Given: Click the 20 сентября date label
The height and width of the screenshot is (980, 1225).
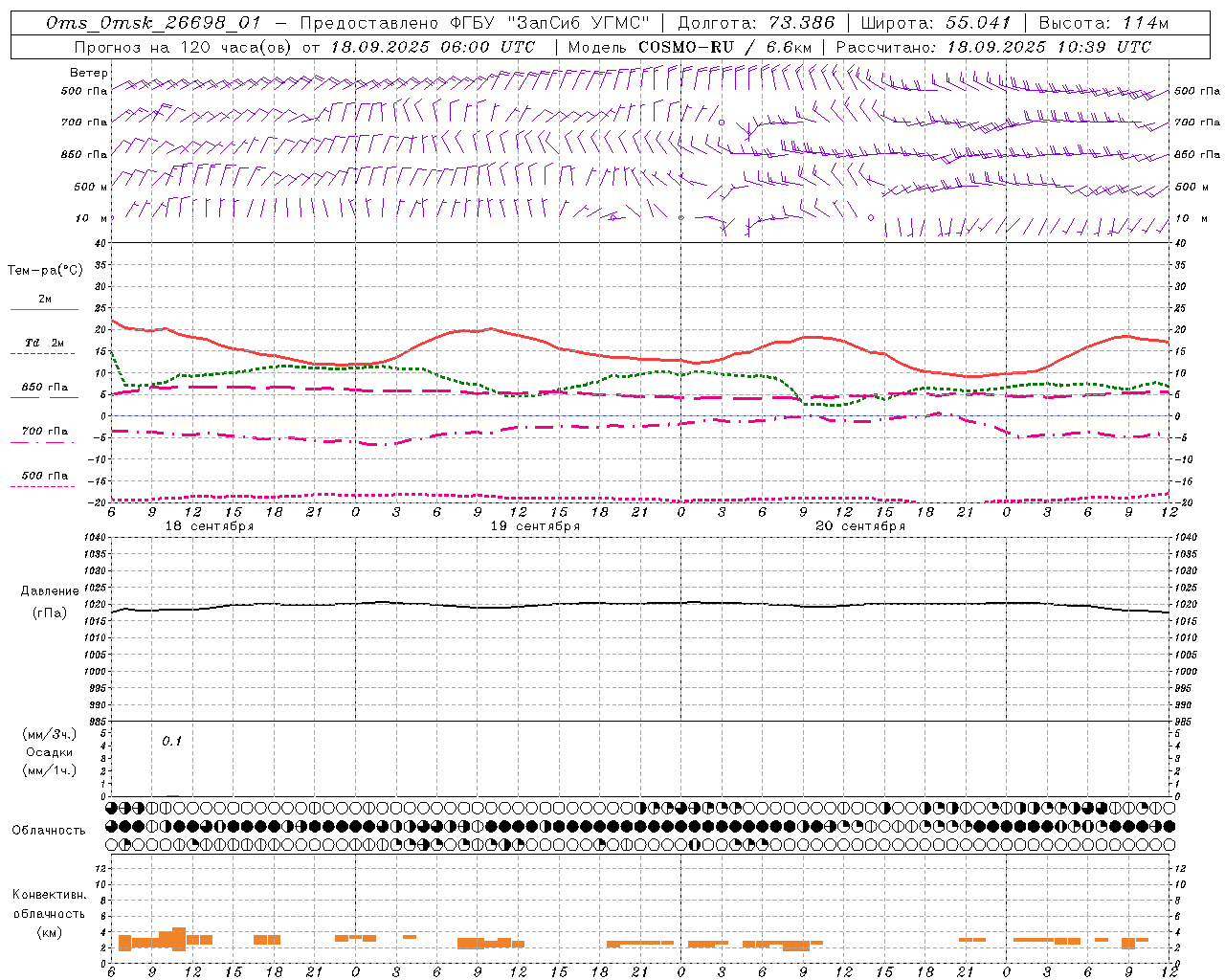Looking at the screenshot, I should [860, 526].
